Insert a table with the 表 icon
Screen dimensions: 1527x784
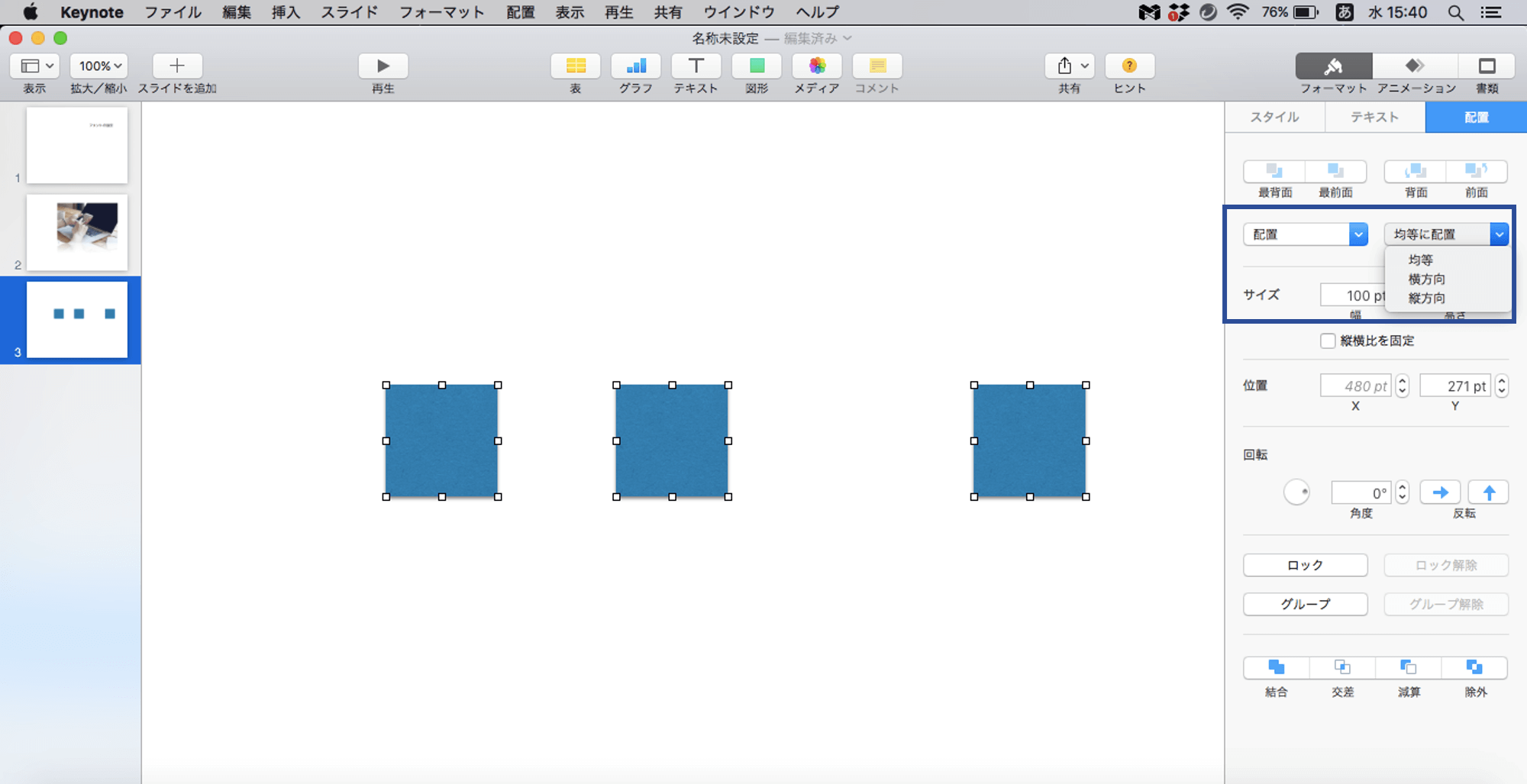pyautogui.click(x=576, y=66)
